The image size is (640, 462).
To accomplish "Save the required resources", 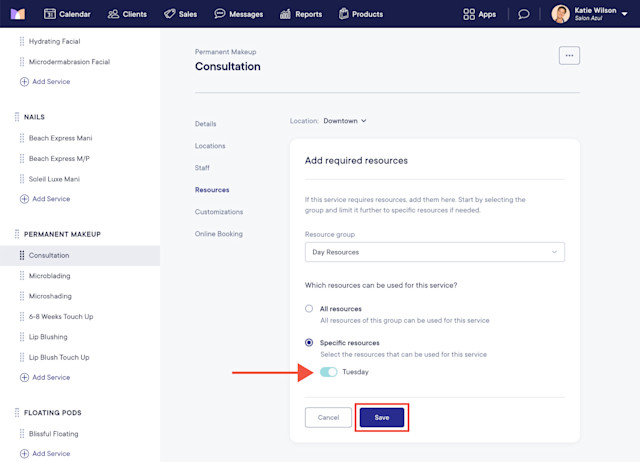I will 382,418.
